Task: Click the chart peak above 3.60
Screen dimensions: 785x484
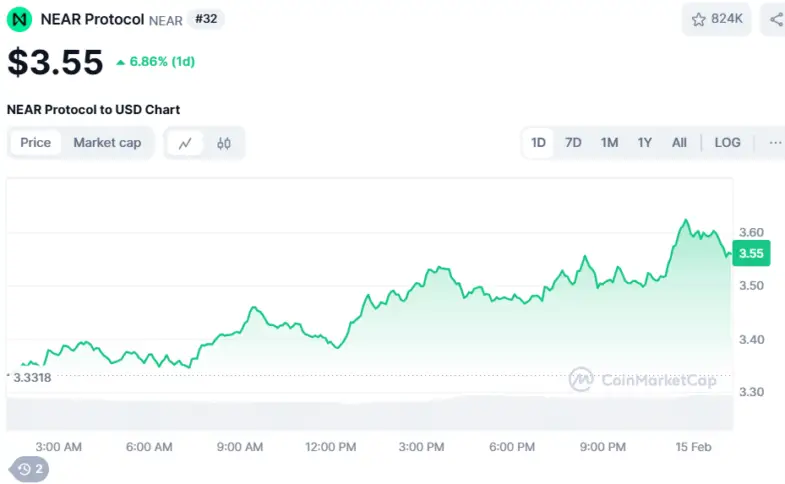Action: [x=685, y=220]
